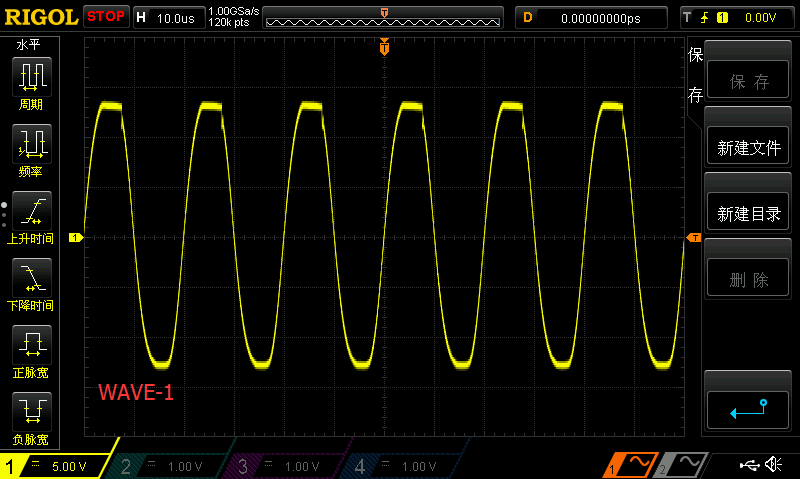
Task: Click the 新建文件 new file button
Action: pos(748,146)
